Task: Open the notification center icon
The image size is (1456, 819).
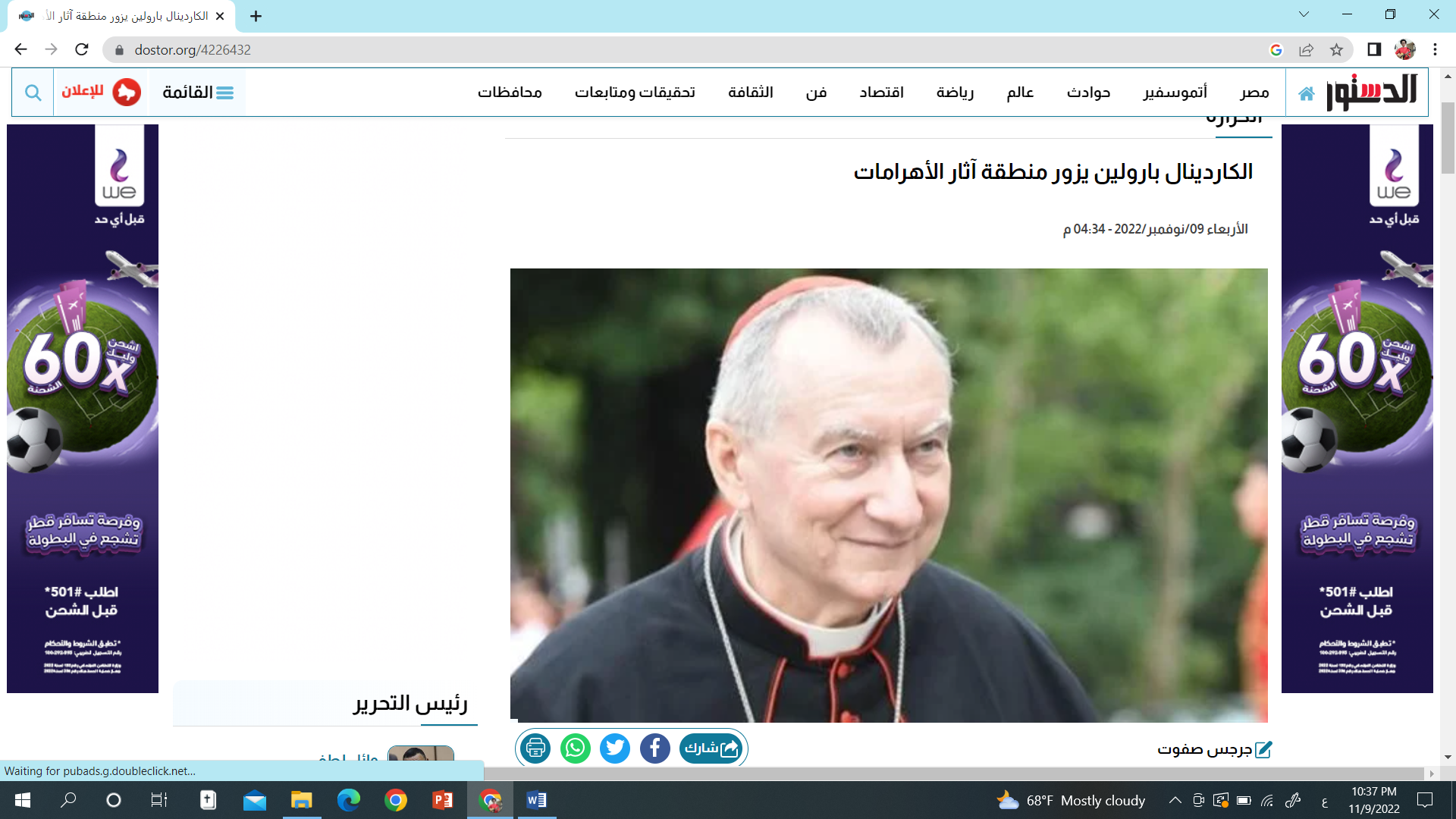Action: tap(1425, 800)
